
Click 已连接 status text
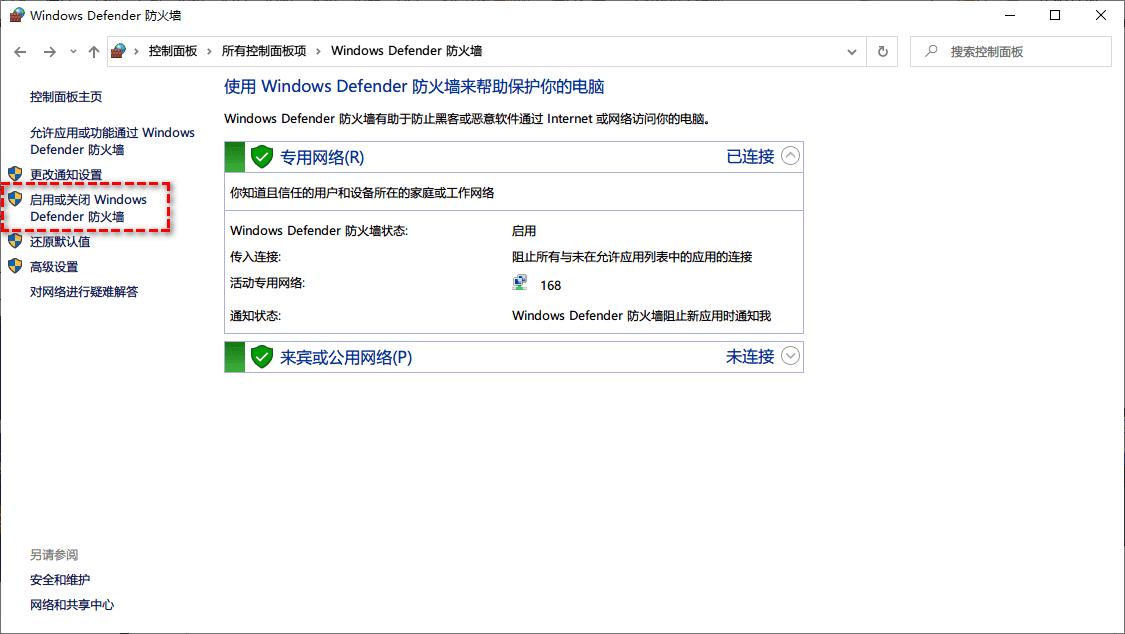point(750,156)
